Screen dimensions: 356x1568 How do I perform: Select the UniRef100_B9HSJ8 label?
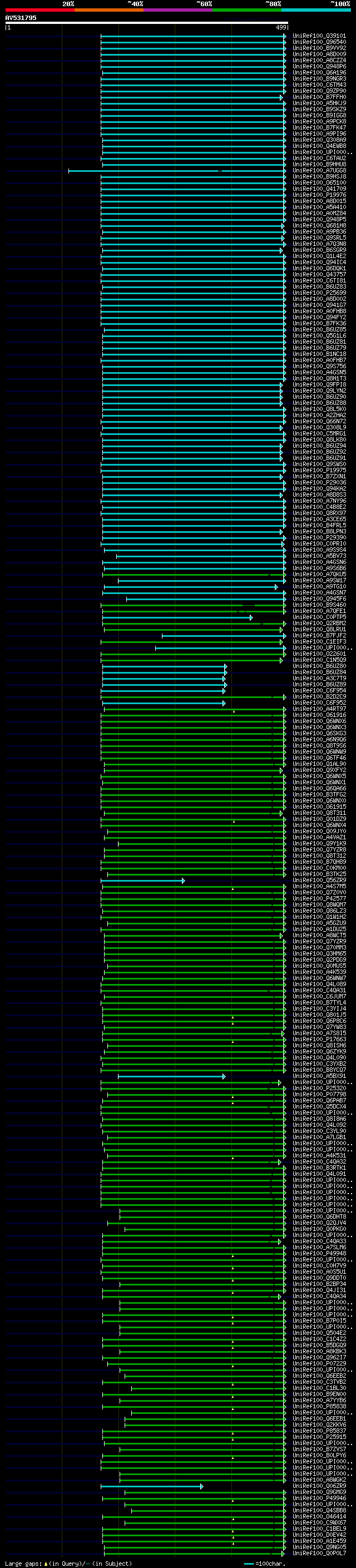coord(319,176)
